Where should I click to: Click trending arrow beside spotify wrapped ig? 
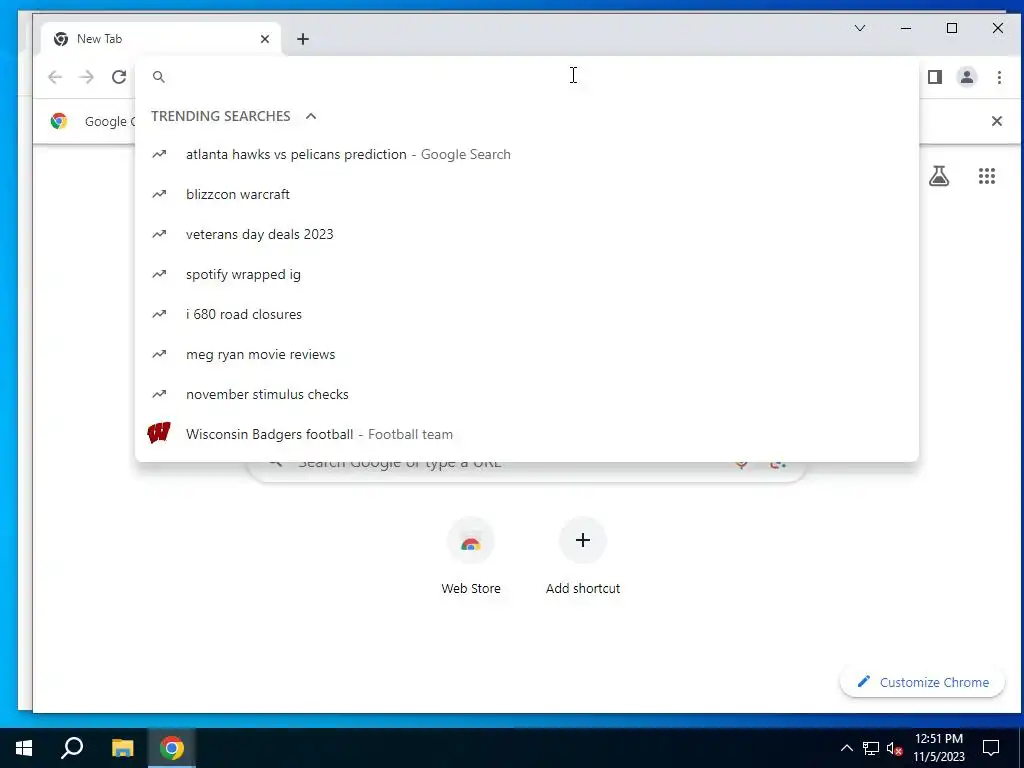(x=159, y=274)
